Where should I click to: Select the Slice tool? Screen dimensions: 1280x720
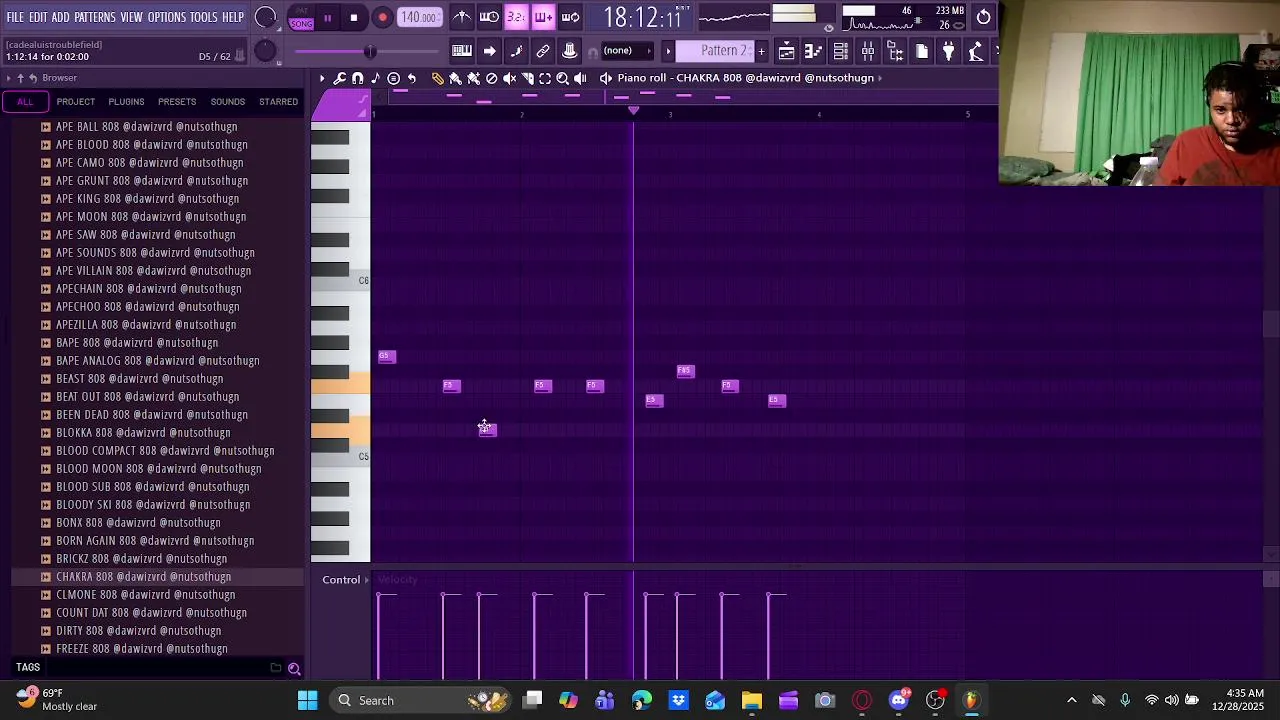[527, 78]
